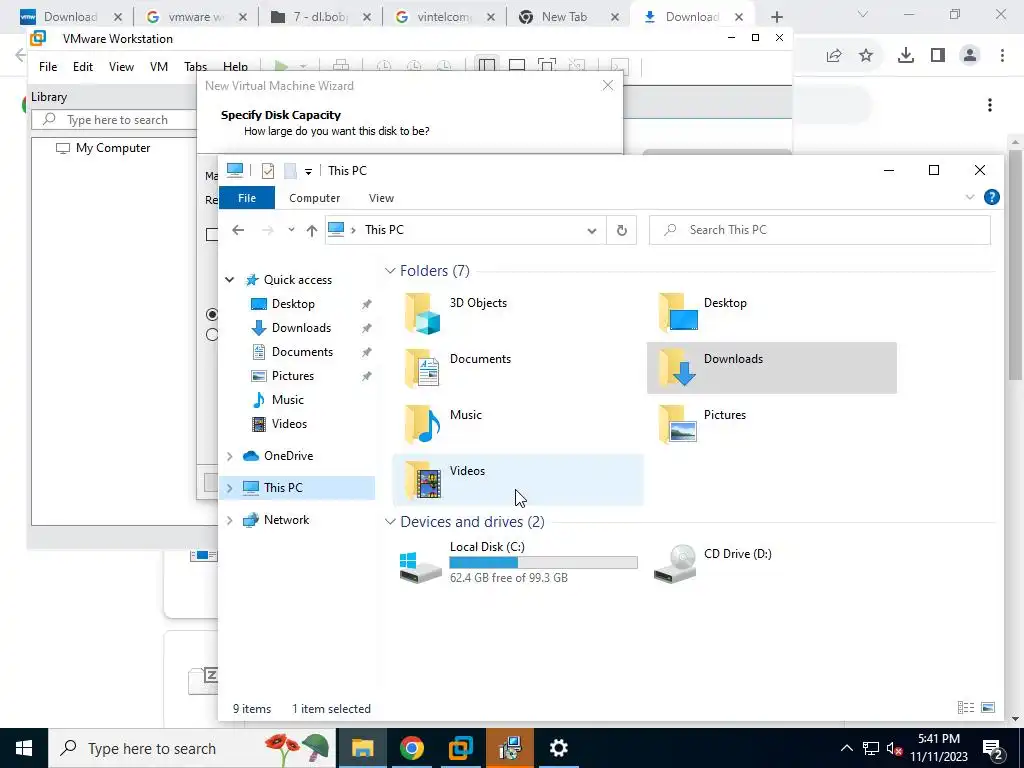Select Pictures in Quick access
The width and height of the screenshot is (1024, 768).
(x=293, y=376)
